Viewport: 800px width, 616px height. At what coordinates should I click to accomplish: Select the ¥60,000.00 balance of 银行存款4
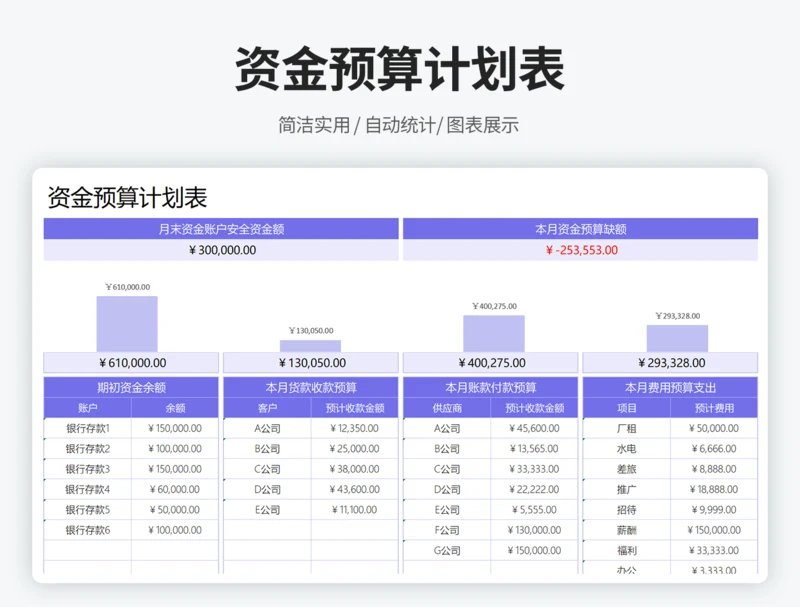click(175, 489)
